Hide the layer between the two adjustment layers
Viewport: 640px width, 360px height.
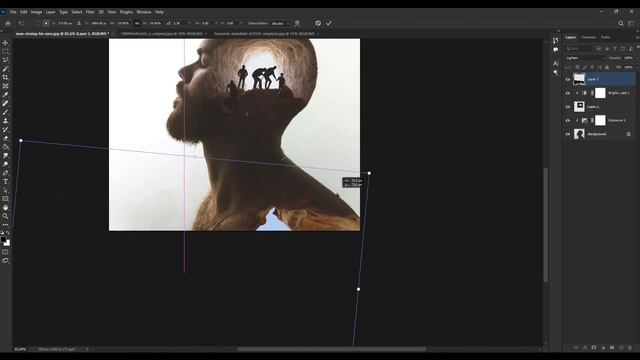[x=567, y=107]
